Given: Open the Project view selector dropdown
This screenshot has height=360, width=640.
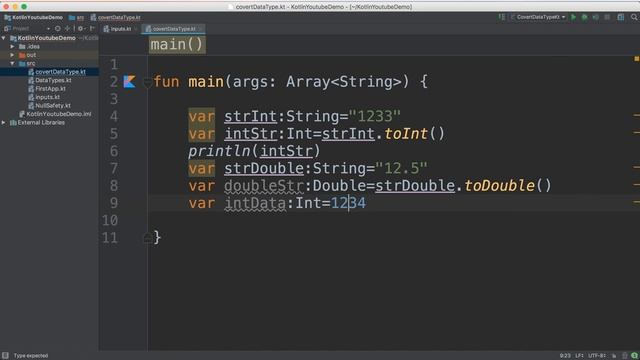Looking at the screenshot, I should click(x=27, y=29).
